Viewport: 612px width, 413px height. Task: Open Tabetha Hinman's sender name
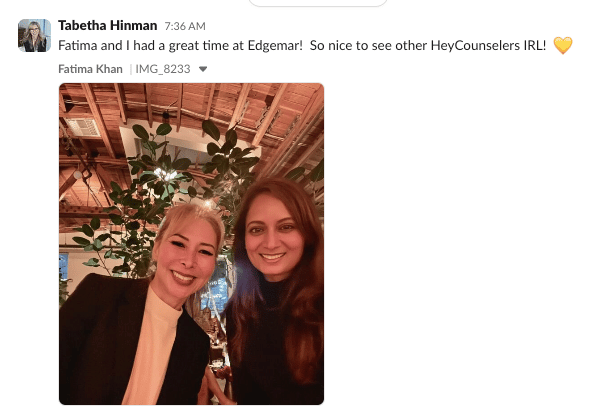[108, 25]
